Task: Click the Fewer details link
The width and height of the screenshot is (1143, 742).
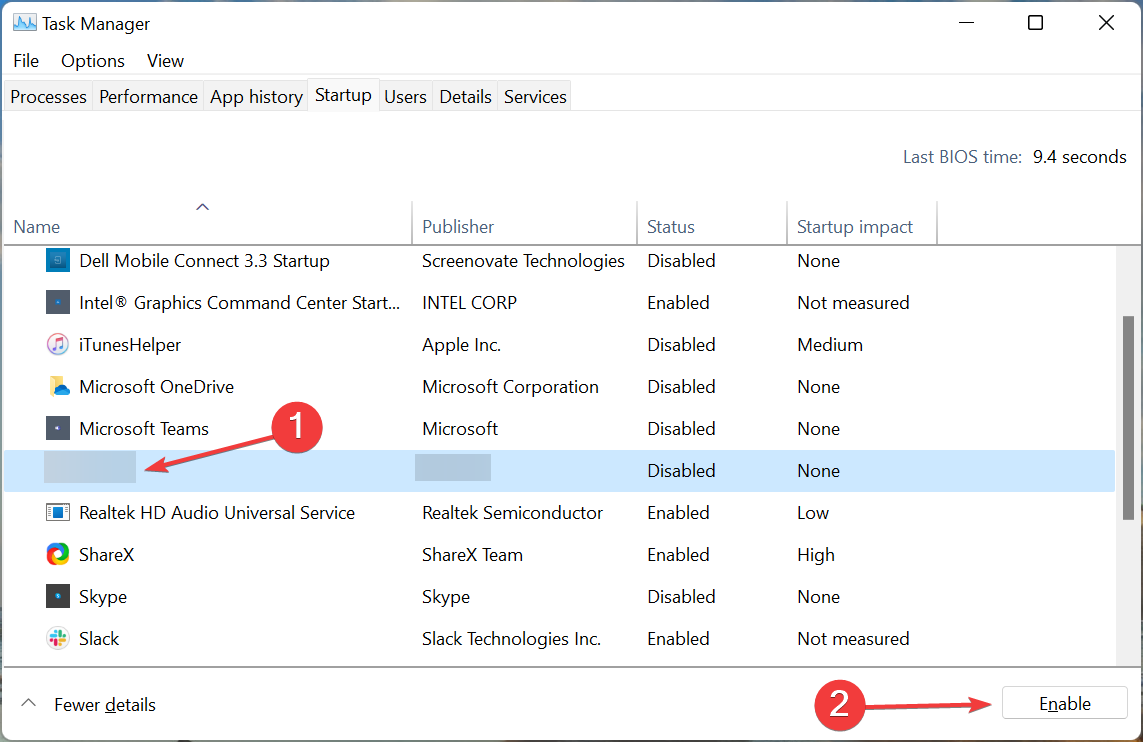Action: [x=105, y=705]
